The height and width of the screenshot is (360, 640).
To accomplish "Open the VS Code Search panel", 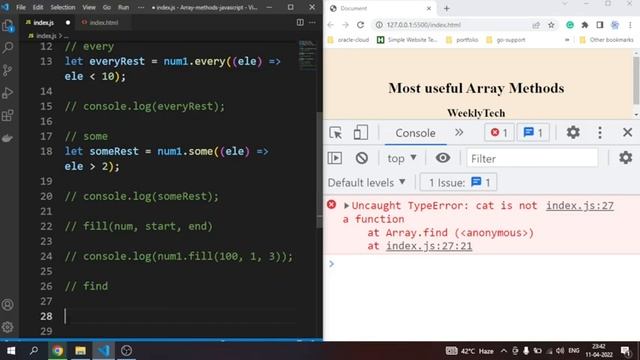I will tap(8, 48).
